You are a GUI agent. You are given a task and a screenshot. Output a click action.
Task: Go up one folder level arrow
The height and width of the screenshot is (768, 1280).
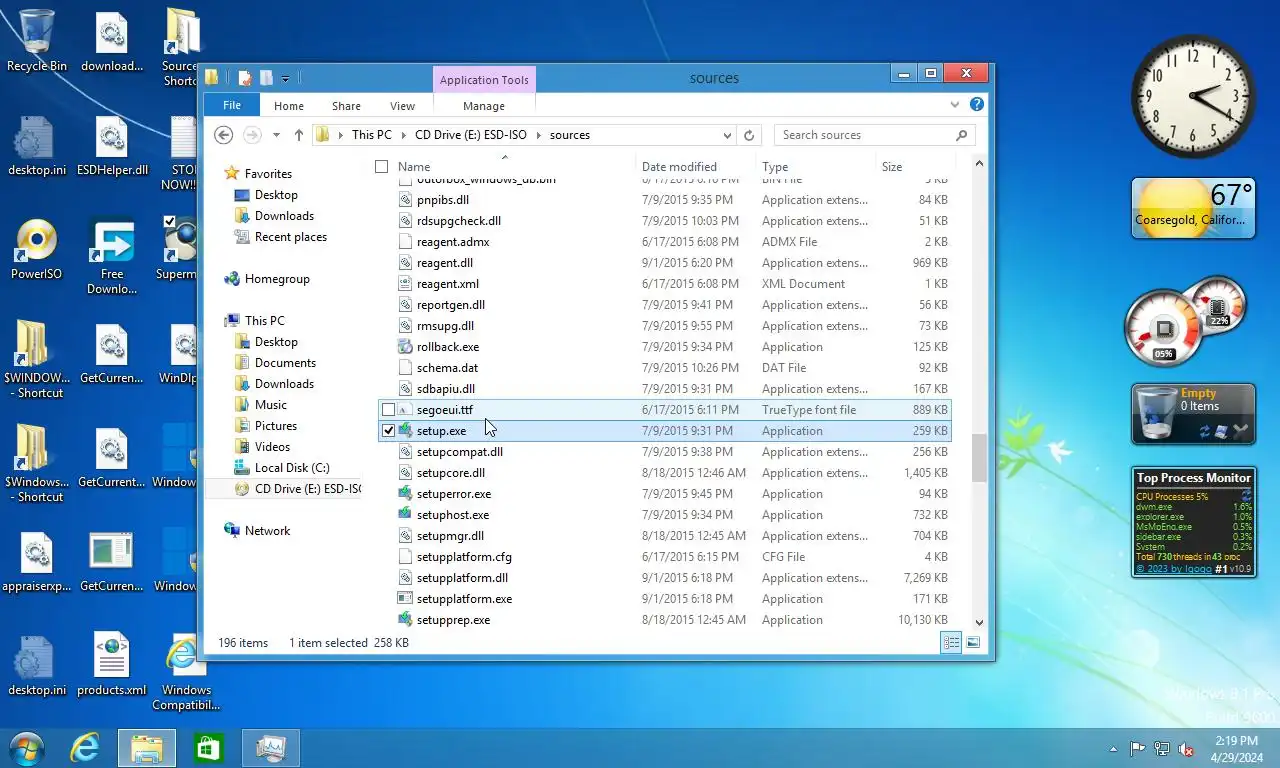click(x=298, y=135)
